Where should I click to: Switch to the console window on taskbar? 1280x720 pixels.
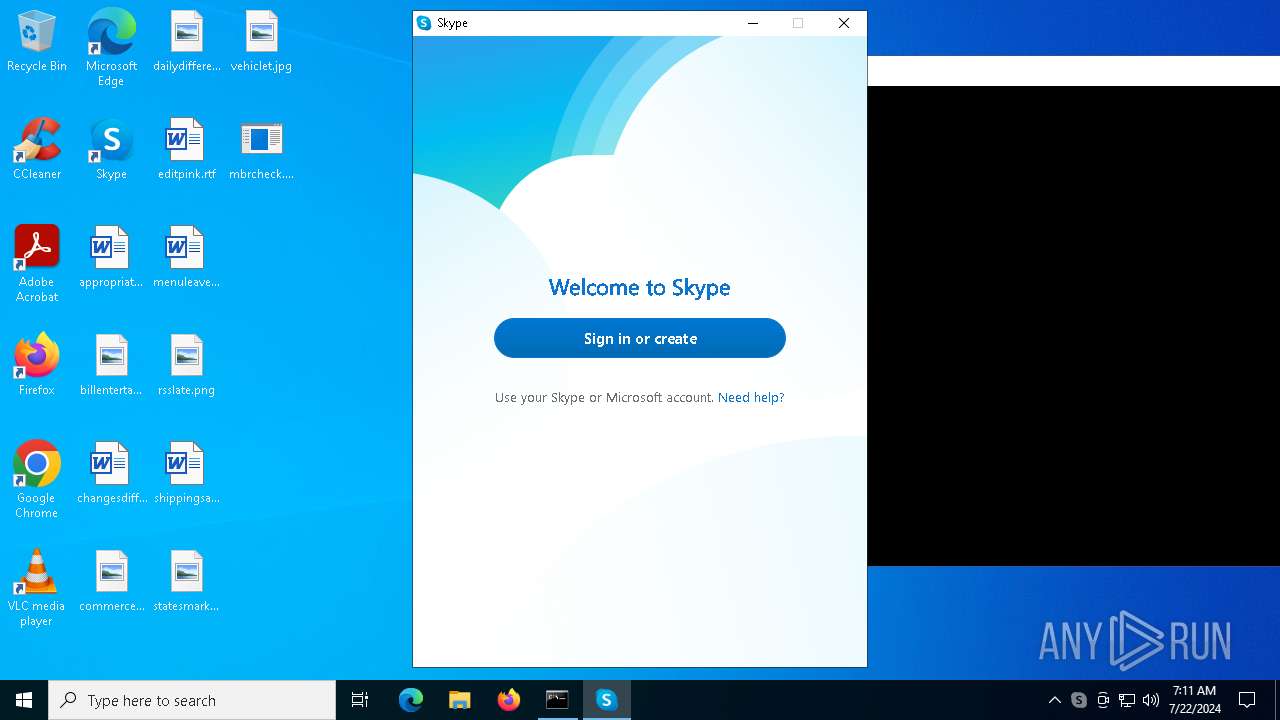pyautogui.click(x=557, y=700)
